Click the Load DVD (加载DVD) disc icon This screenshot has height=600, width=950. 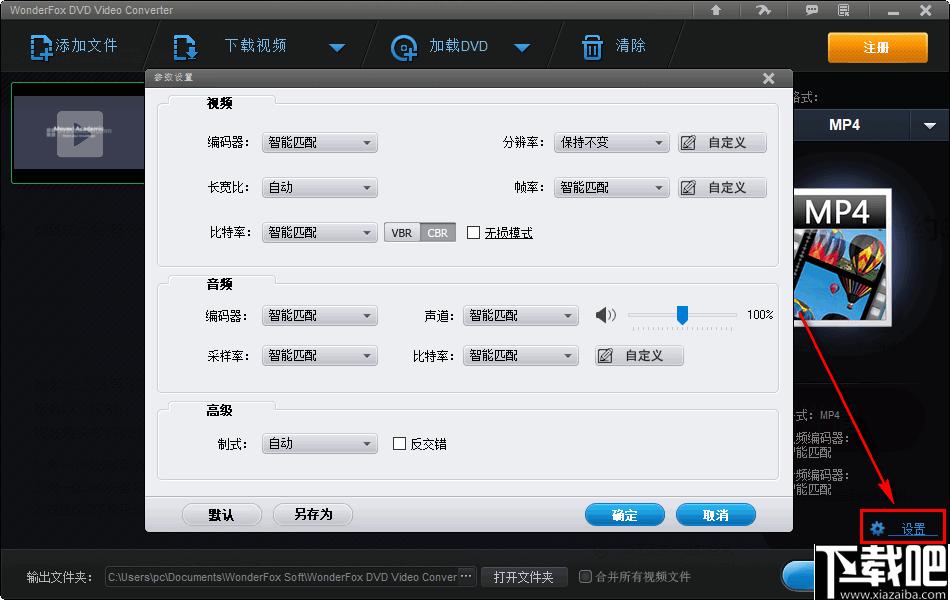point(404,47)
